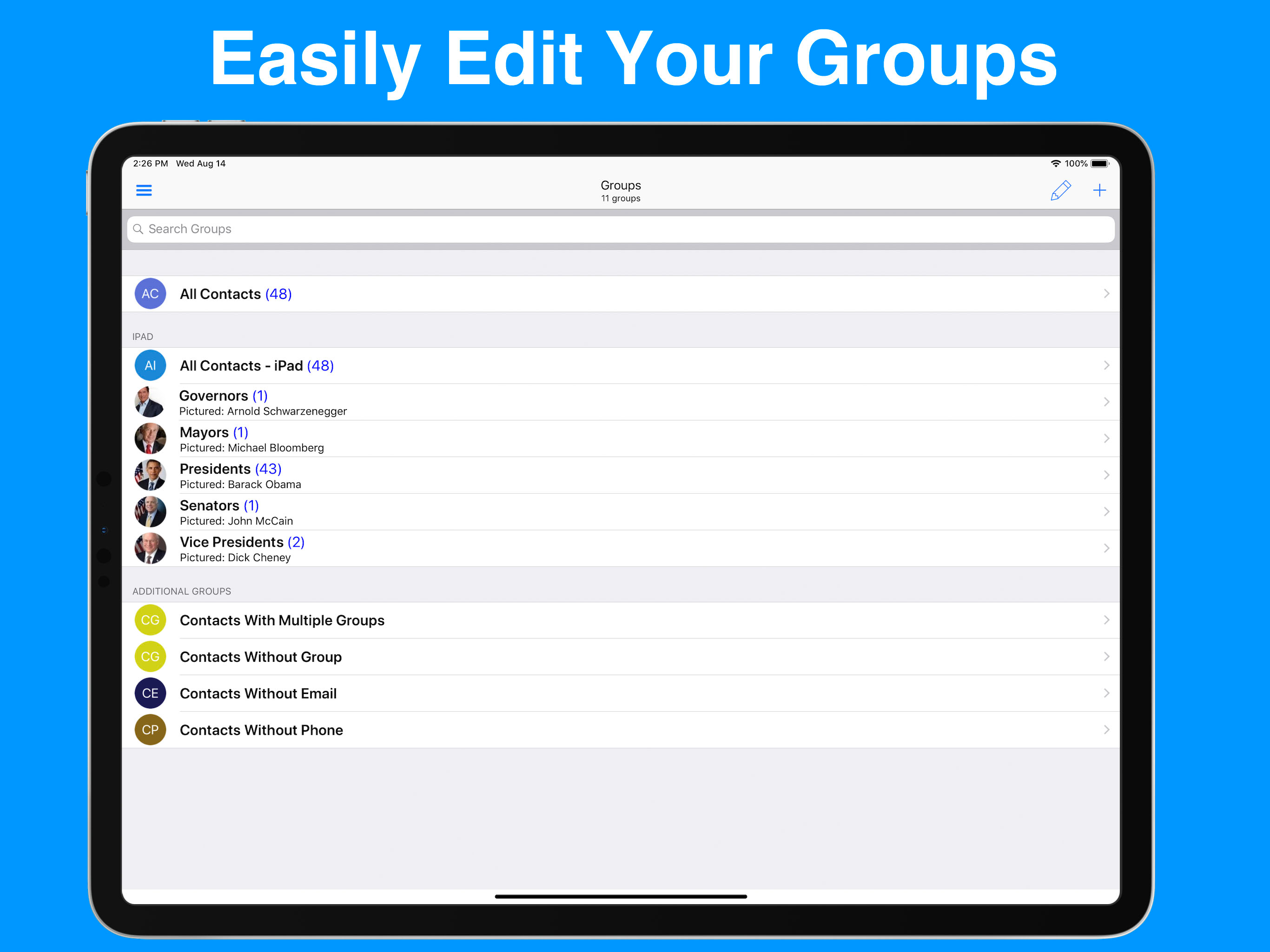Expand Mayors row chevron

click(x=1106, y=439)
